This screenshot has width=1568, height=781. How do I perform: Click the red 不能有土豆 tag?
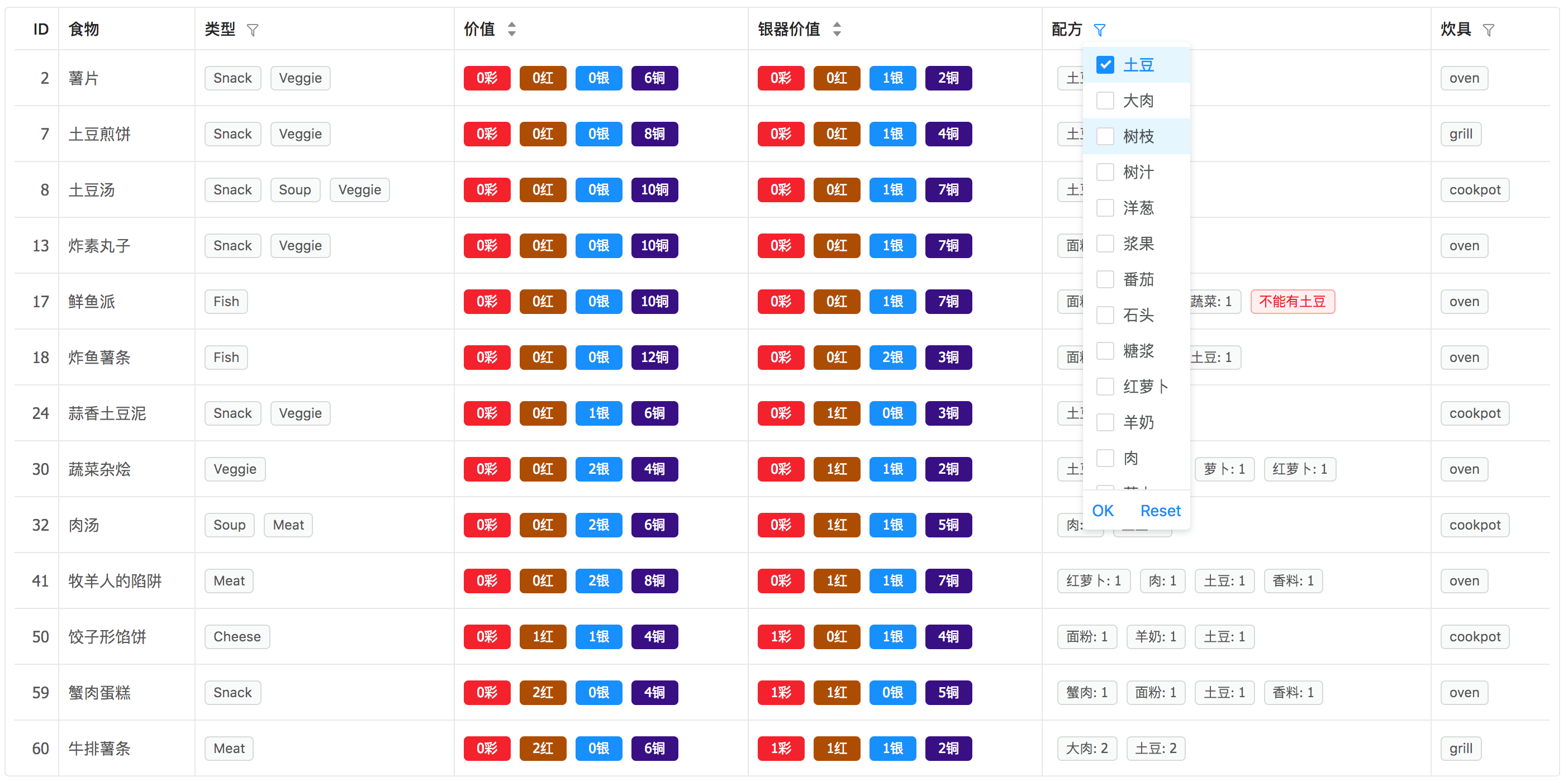pos(1293,301)
